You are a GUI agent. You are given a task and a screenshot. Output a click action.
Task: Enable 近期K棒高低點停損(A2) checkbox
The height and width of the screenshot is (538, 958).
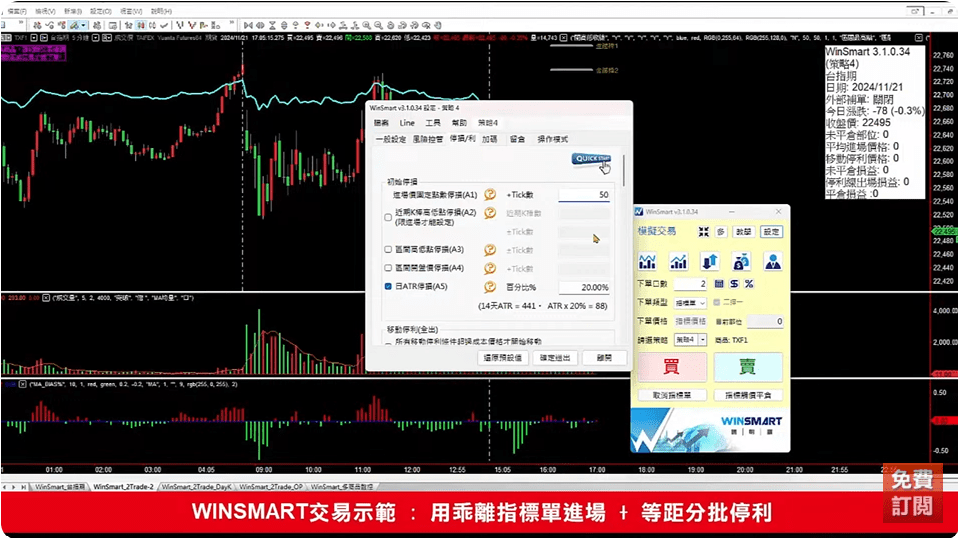coord(388,217)
